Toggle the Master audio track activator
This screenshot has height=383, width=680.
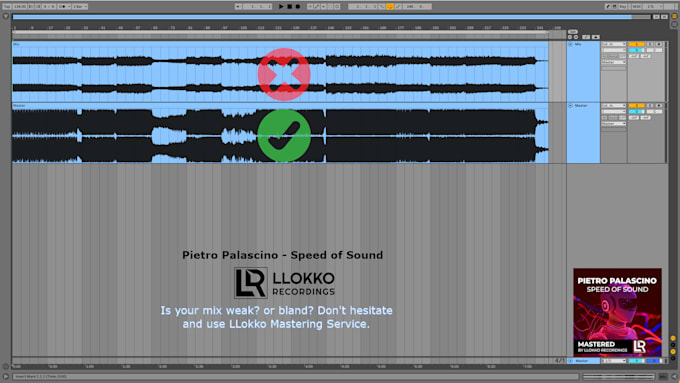(637, 105)
